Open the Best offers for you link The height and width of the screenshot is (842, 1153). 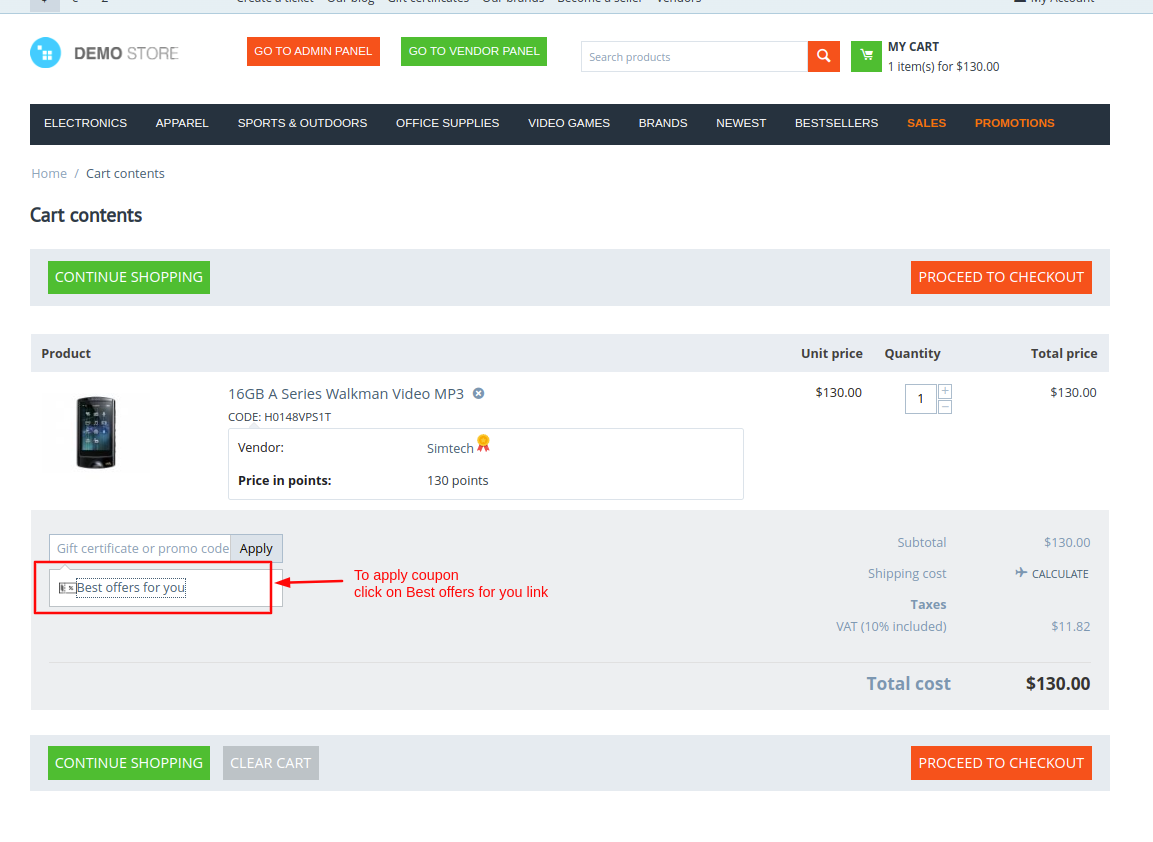pyautogui.click(x=130, y=588)
